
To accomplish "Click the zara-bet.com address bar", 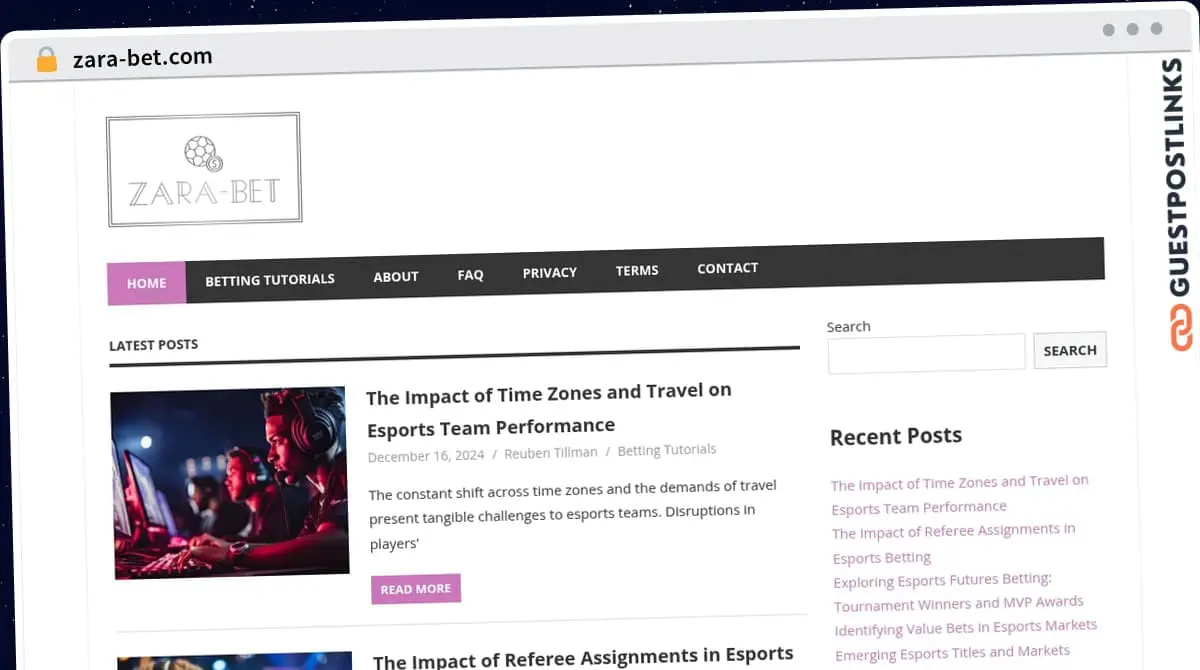I will (141, 57).
